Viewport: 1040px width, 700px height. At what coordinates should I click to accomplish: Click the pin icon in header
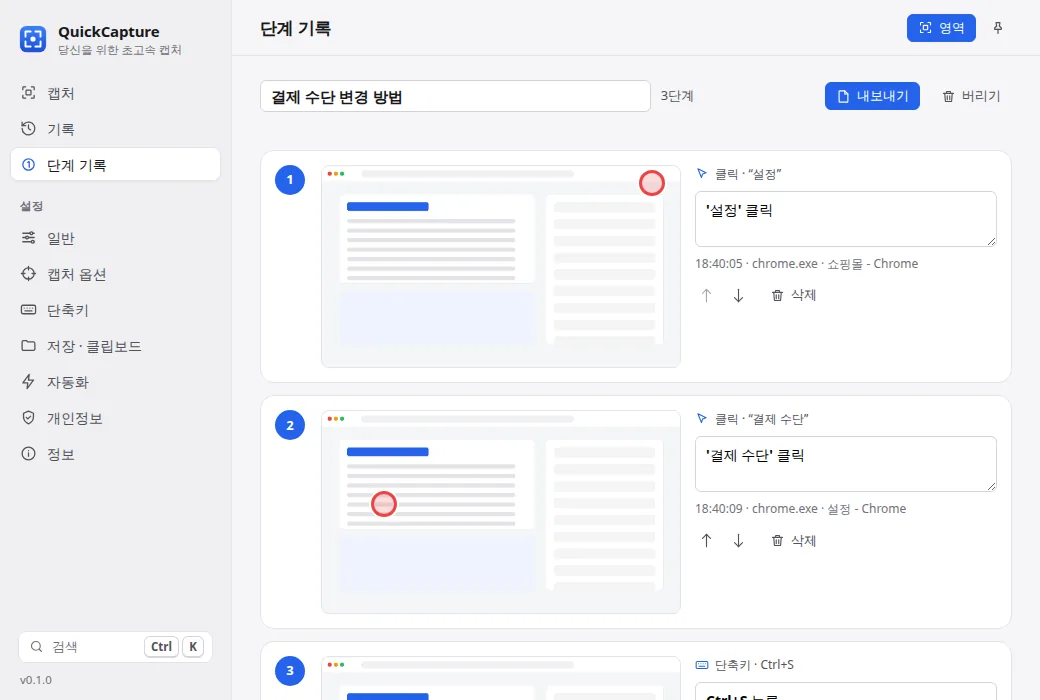point(998,28)
